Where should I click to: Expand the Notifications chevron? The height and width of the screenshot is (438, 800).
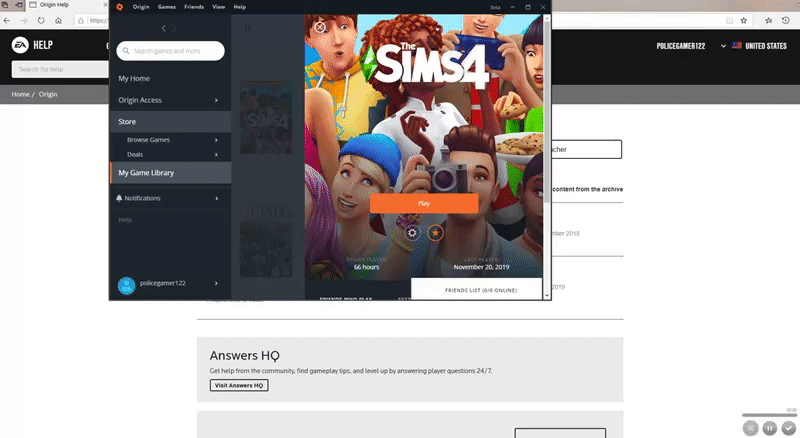216,198
